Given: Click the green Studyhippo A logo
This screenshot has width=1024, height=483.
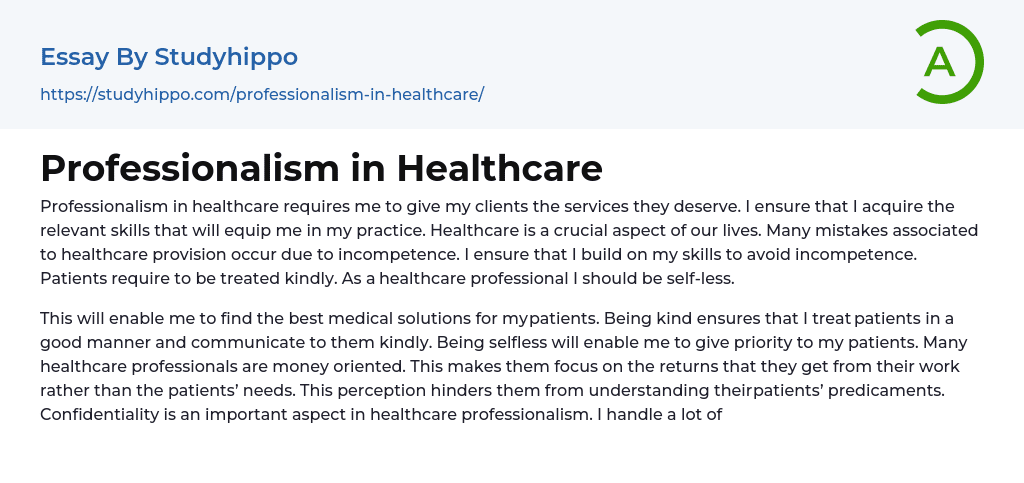Looking at the screenshot, I should point(948,63).
